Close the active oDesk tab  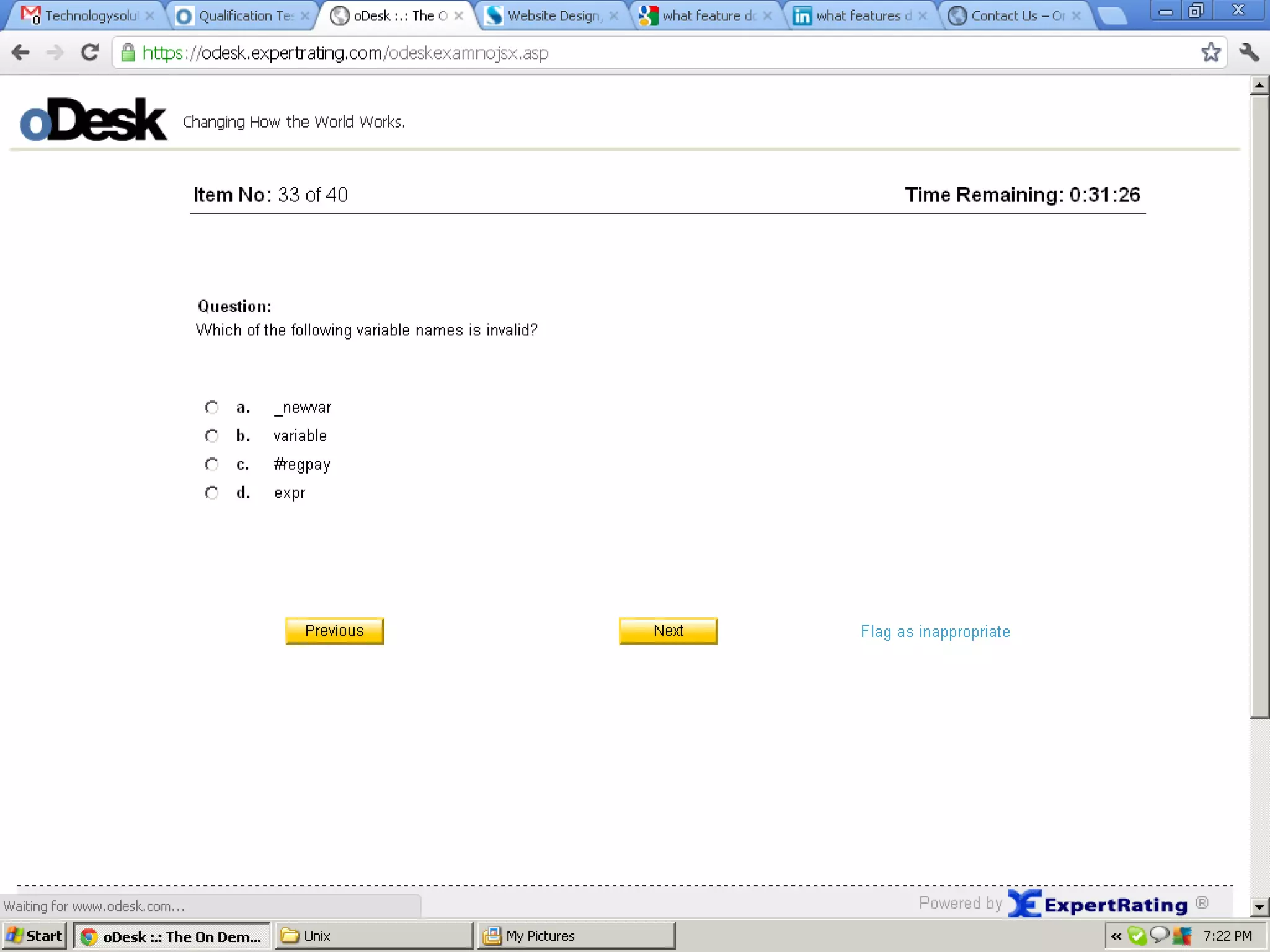tap(459, 16)
